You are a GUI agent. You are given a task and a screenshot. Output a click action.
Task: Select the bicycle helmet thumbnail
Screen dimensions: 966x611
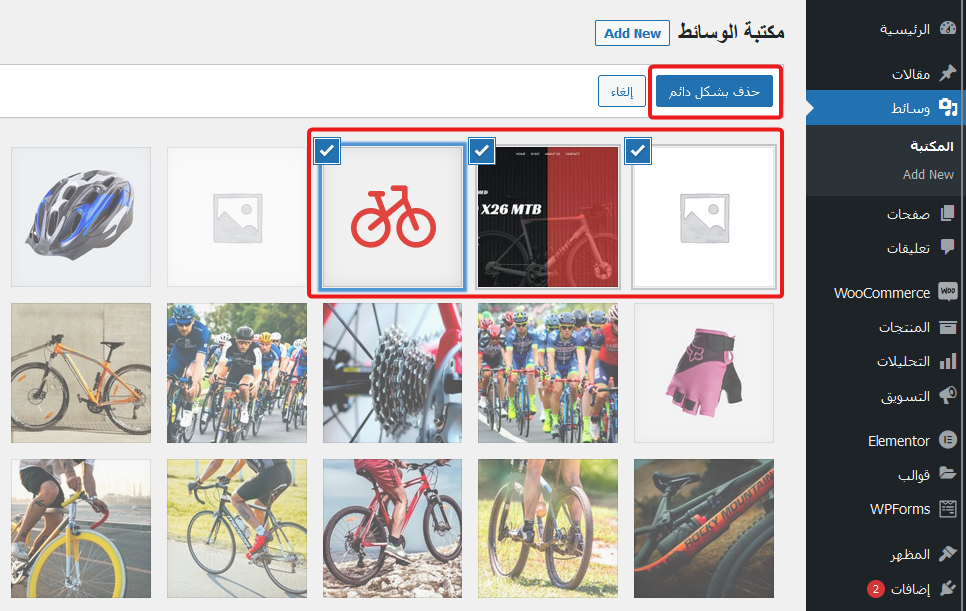pos(80,217)
